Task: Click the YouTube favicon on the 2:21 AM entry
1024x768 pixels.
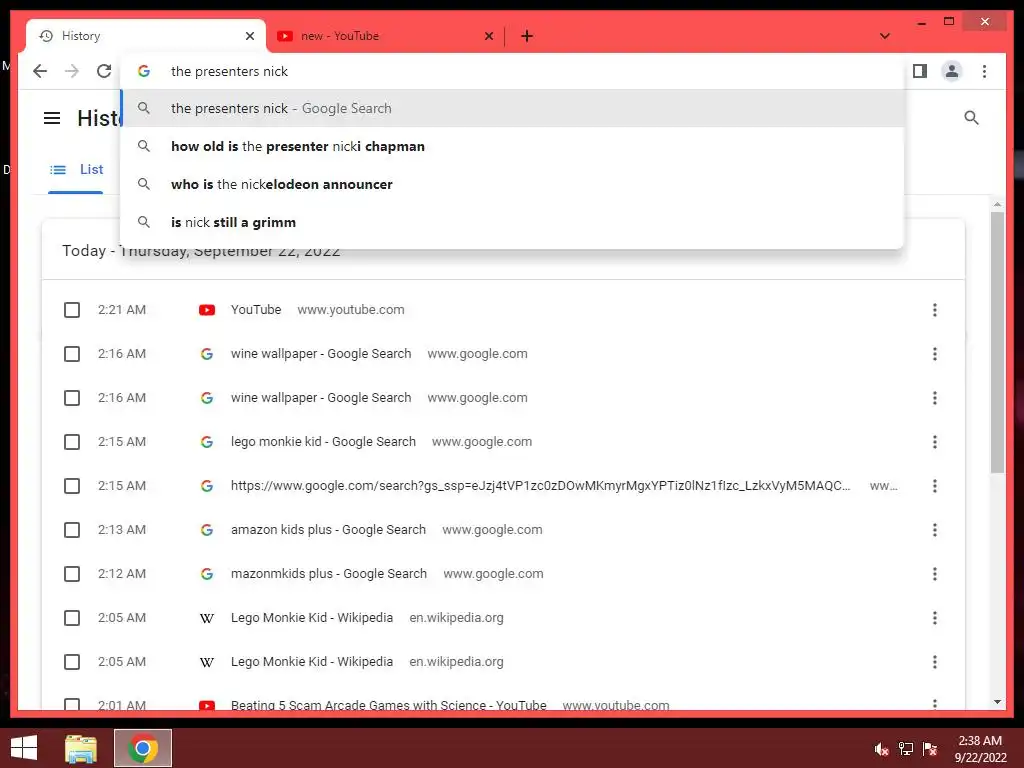Action: click(x=207, y=310)
